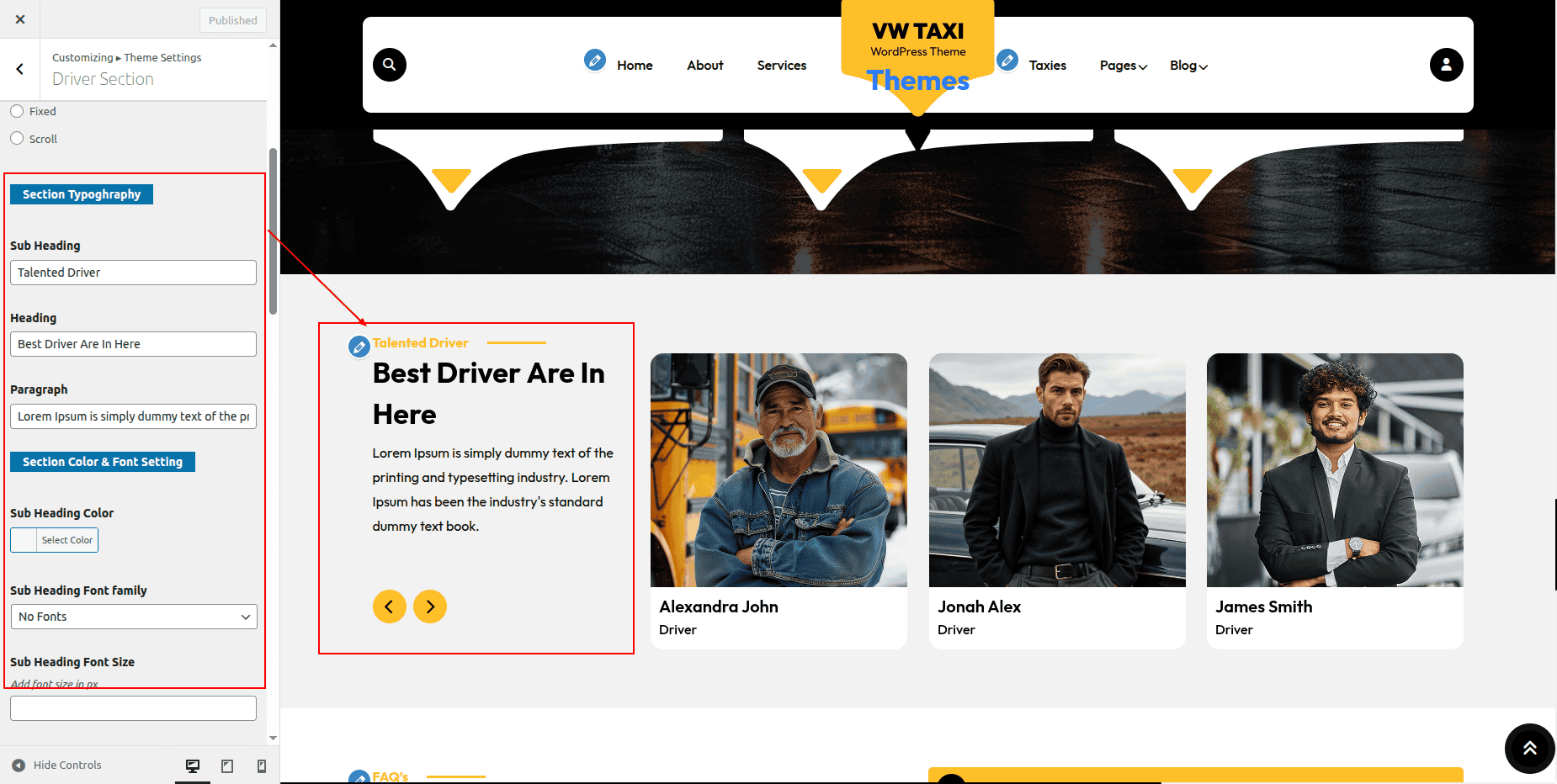This screenshot has height=784, width=1557.
Task: Switch to desktop preview device icon
Action: coord(193,765)
